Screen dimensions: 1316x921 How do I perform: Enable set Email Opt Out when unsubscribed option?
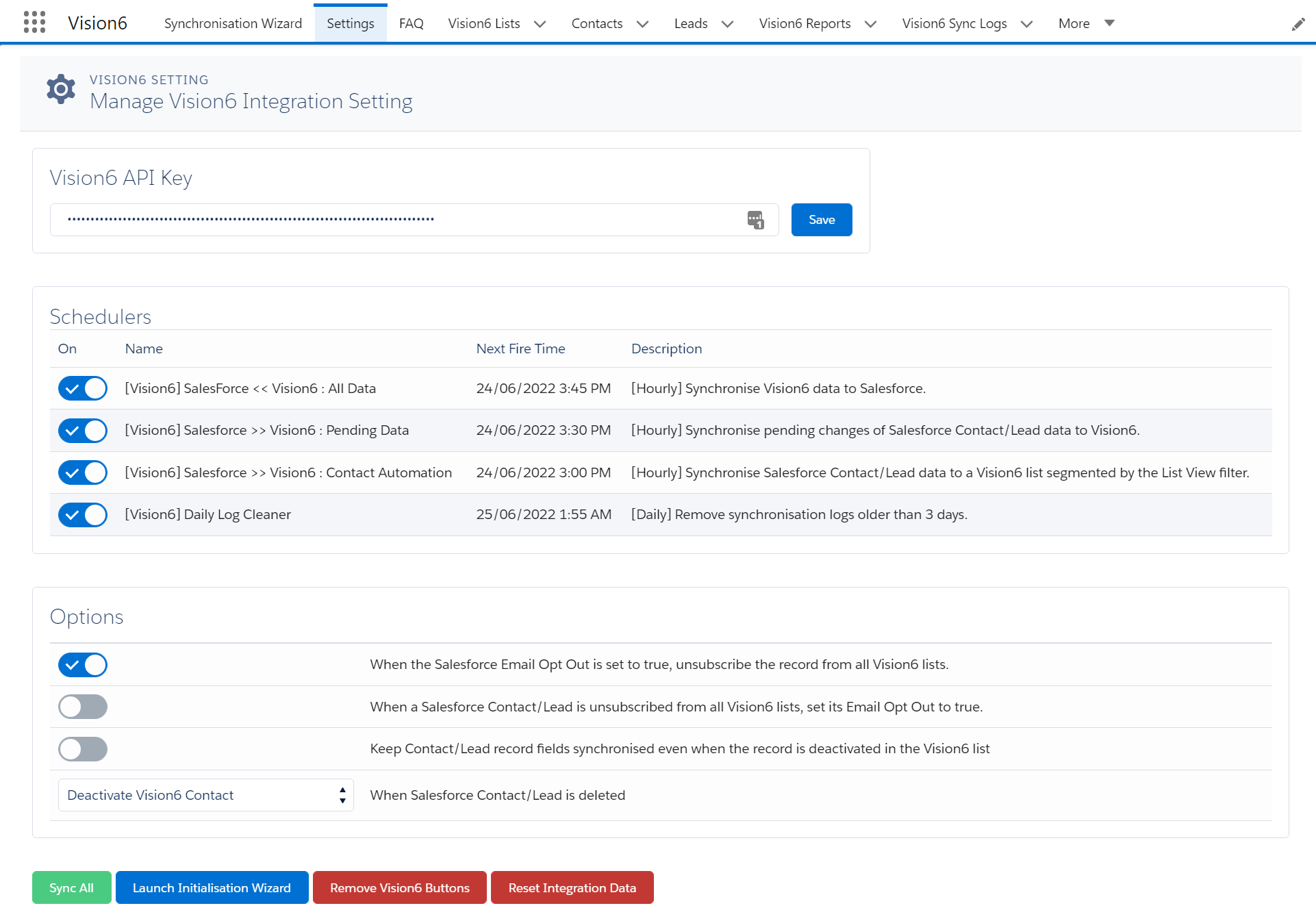click(x=83, y=707)
